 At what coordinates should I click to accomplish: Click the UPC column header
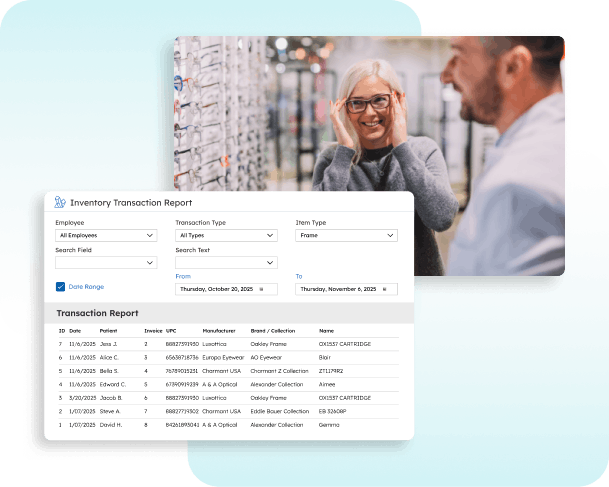coord(171,330)
